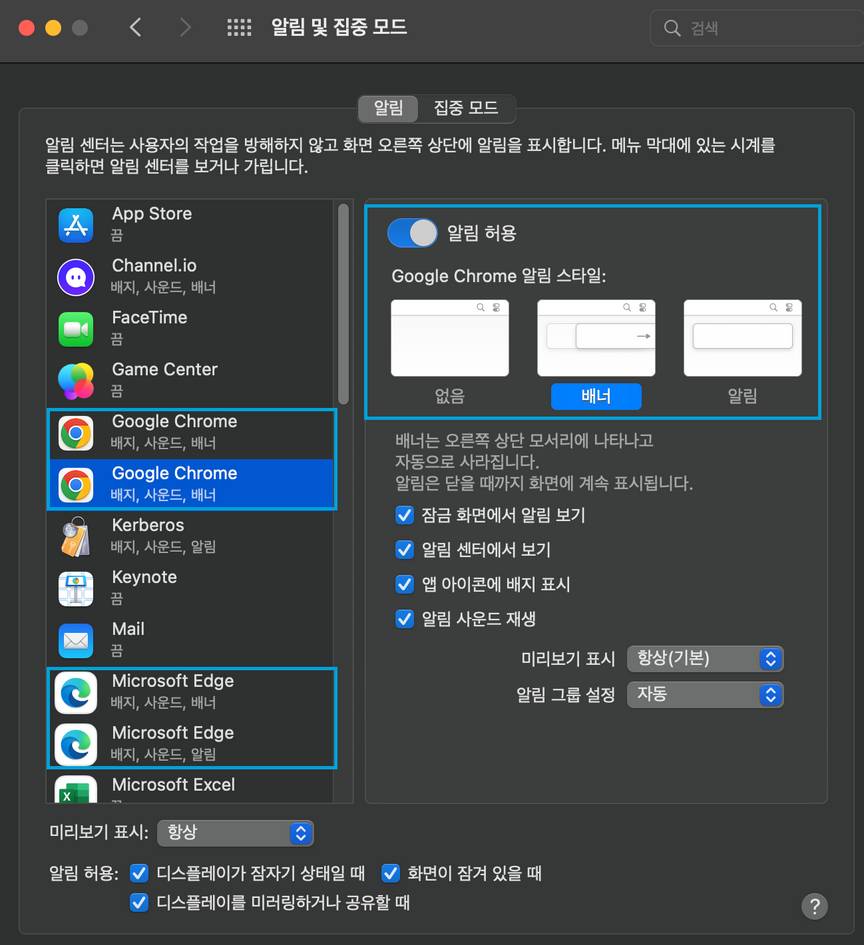The image size is (864, 945).
Task: Select the Keynote app icon
Action: tap(76, 589)
